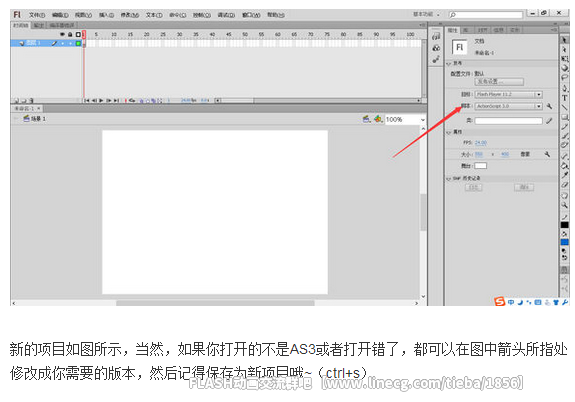Click the Stage background color swatch
The width and height of the screenshot is (575, 402).
(x=481, y=166)
